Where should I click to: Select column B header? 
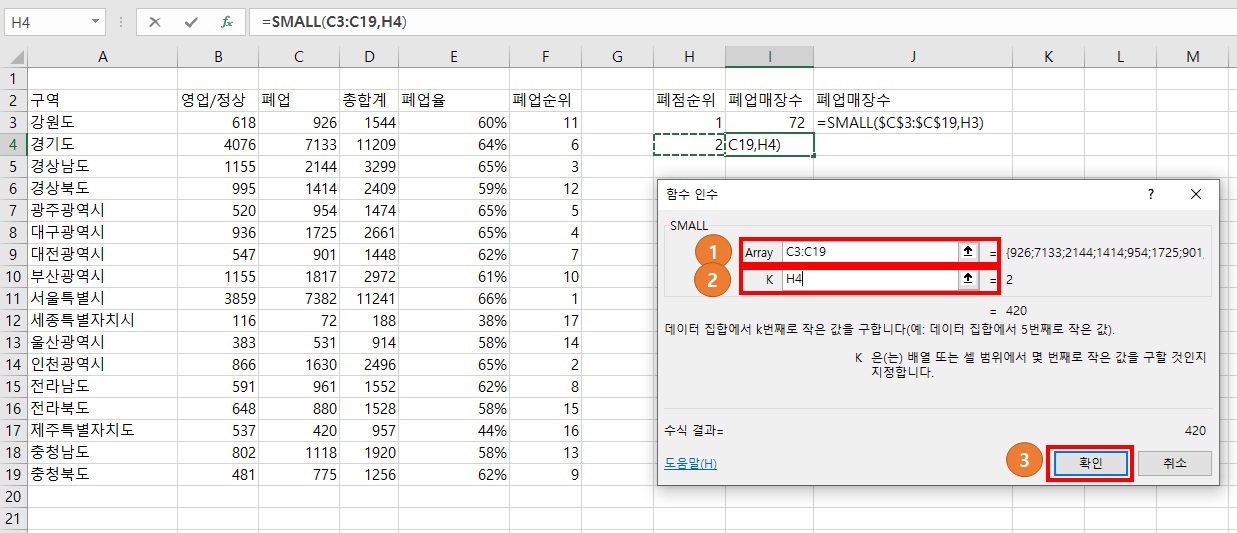pyautogui.click(x=218, y=57)
